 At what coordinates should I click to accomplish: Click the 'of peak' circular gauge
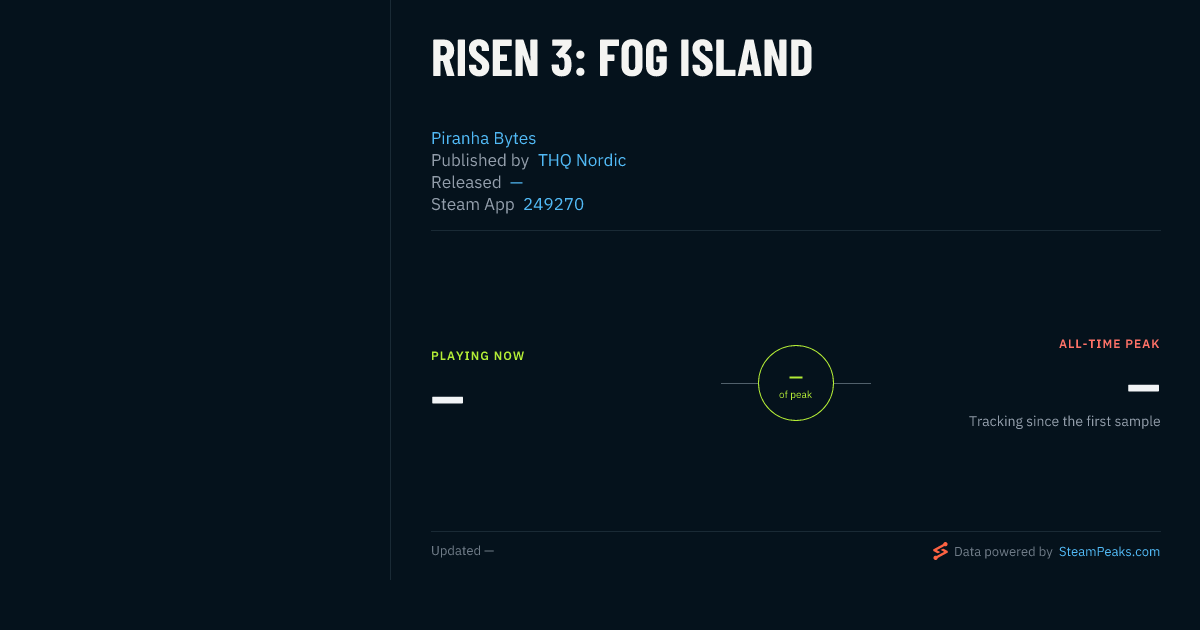796,383
